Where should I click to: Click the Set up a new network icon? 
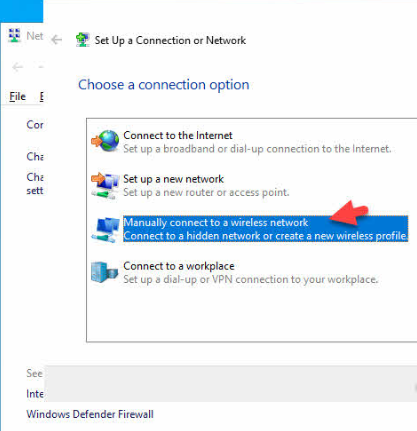pyautogui.click(x=105, y=185)
